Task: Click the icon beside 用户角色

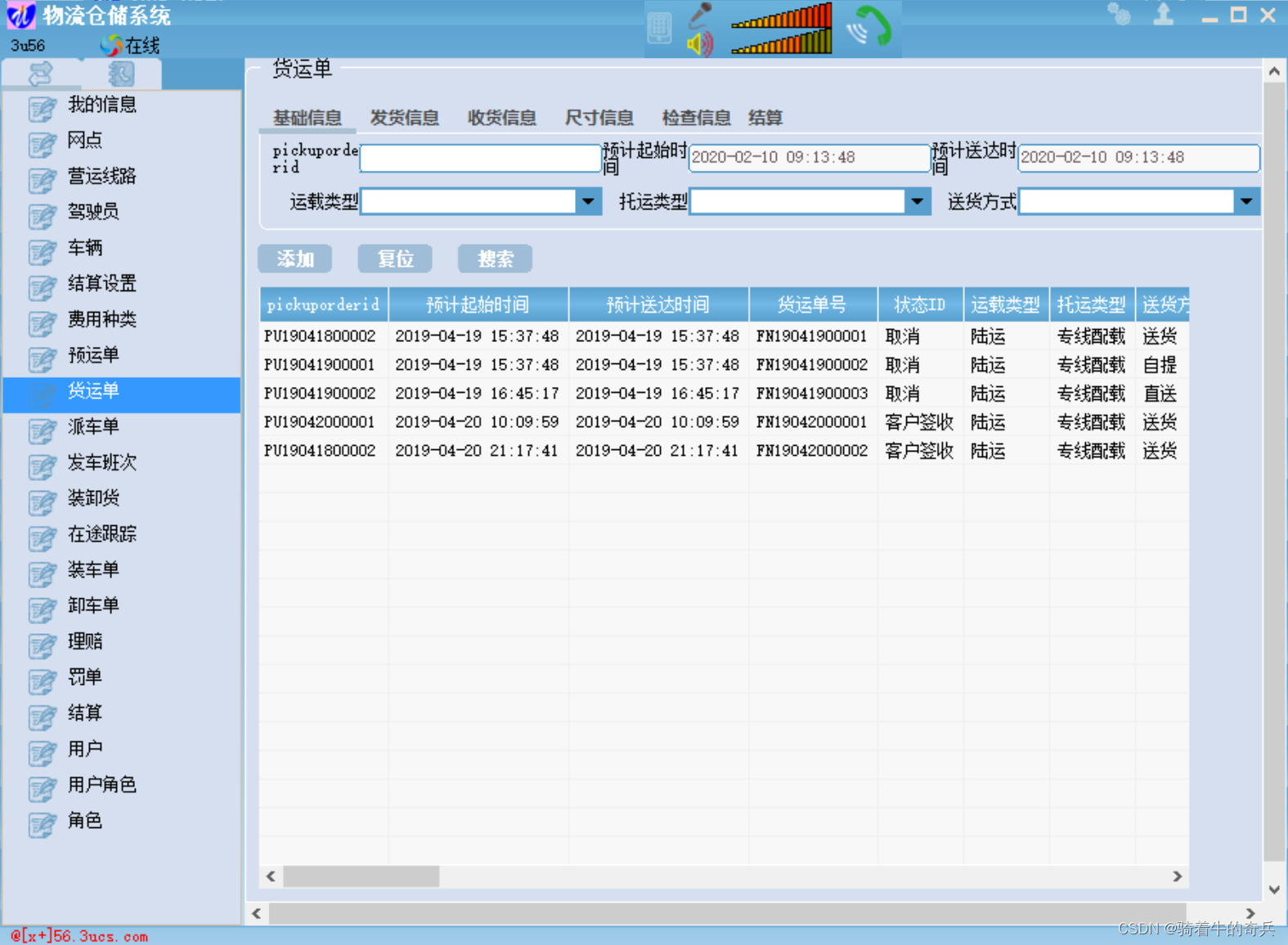Action: coord(43,788)
